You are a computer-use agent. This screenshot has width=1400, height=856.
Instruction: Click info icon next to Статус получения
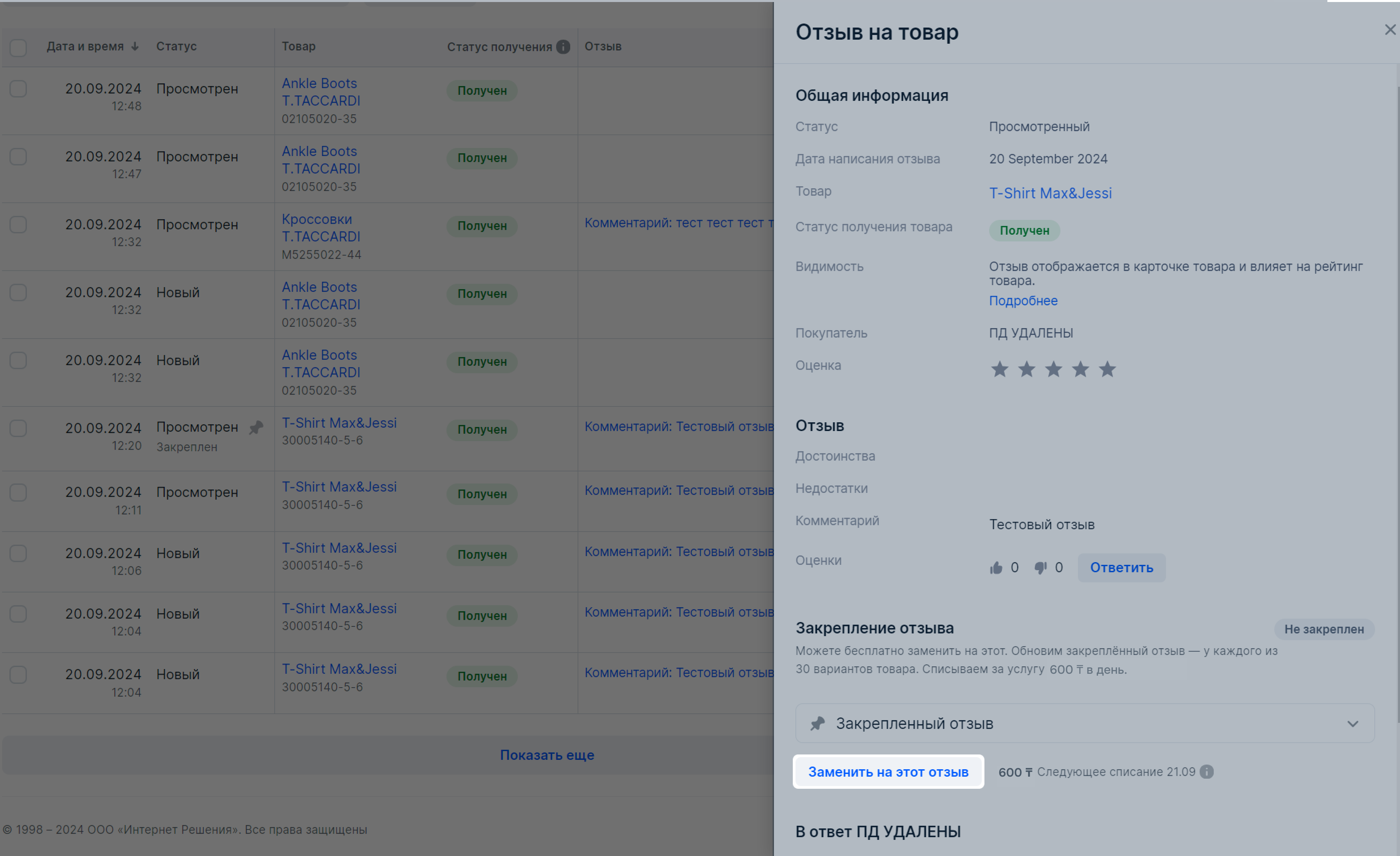tap(563, 47)
